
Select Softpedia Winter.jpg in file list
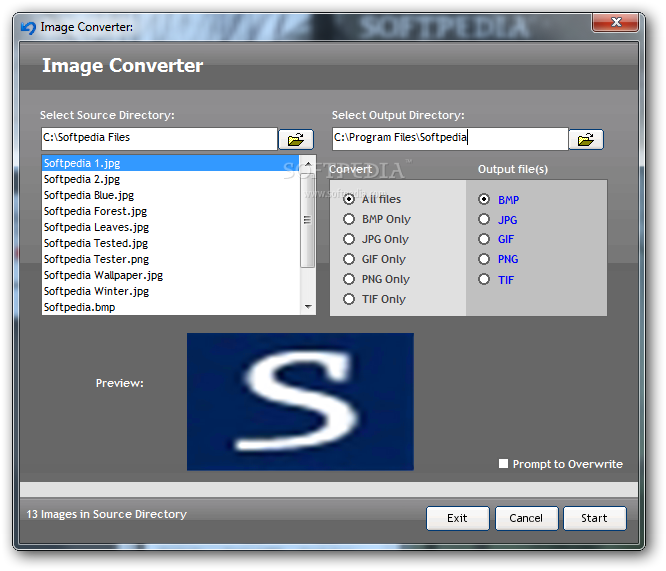171,291
